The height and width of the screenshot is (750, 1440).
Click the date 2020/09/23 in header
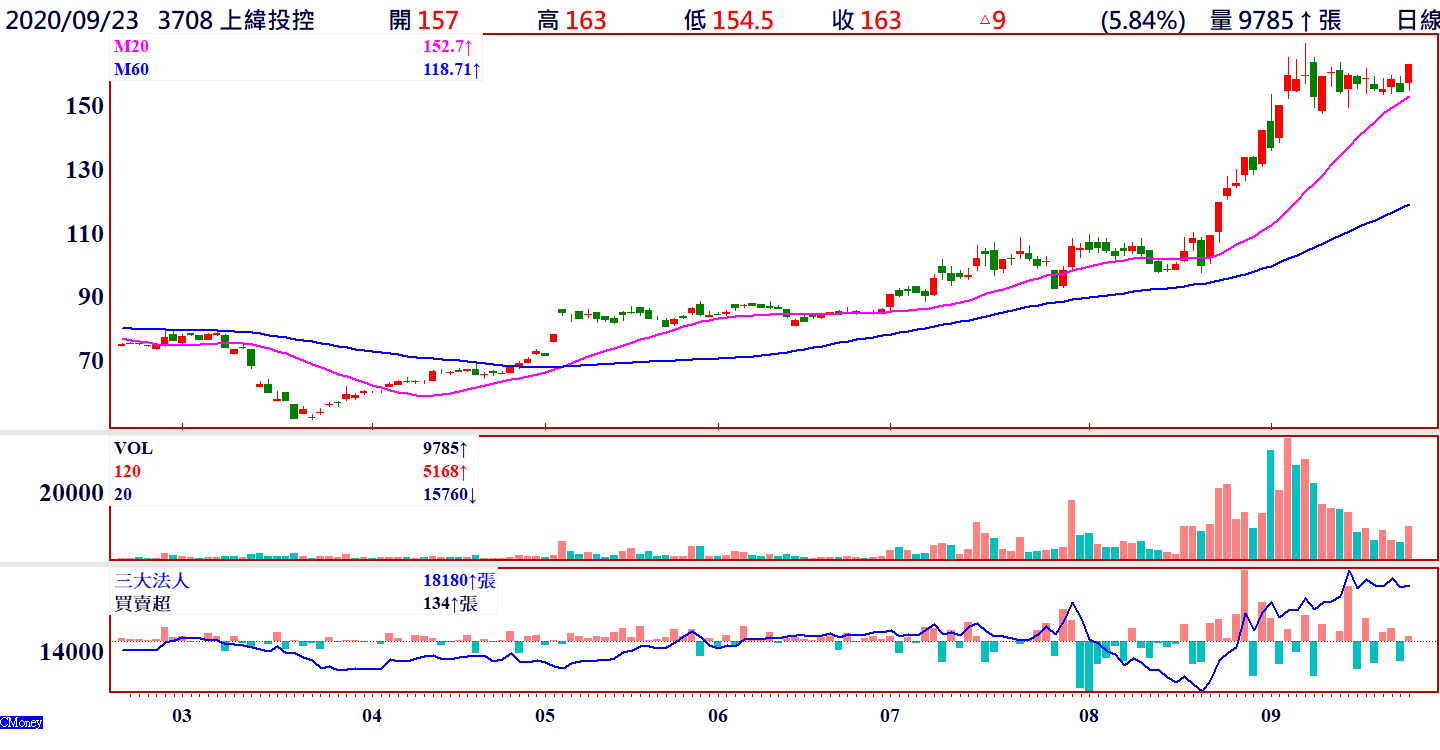point(73,20)
